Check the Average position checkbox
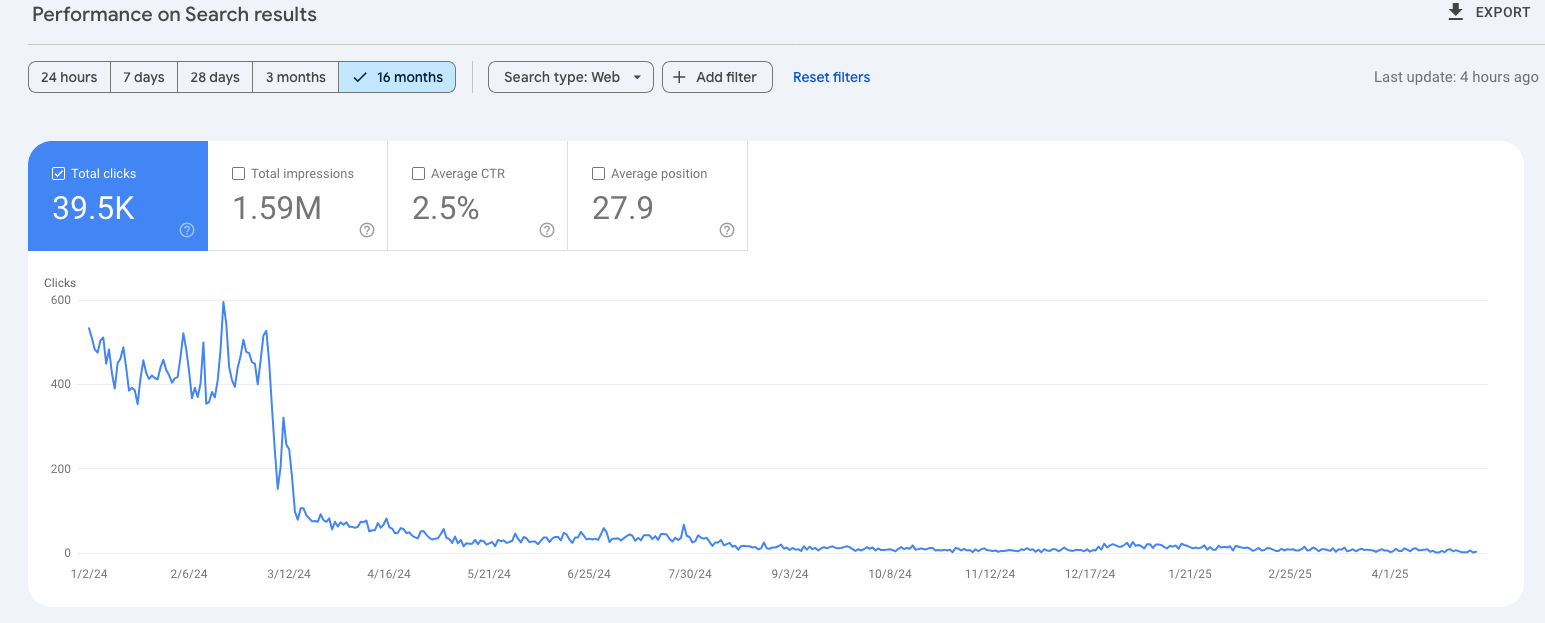 pos(599,174)
